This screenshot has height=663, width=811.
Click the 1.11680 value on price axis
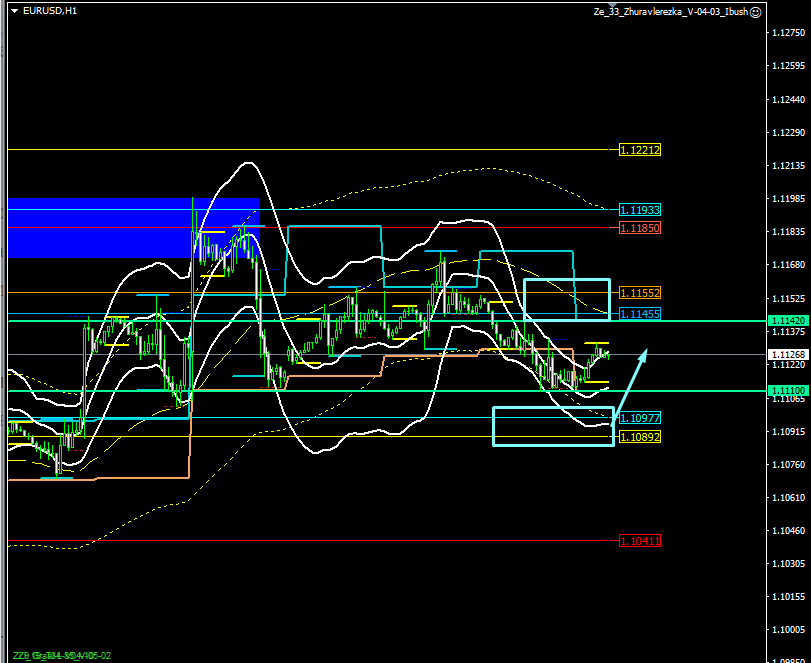coord(789,265)
